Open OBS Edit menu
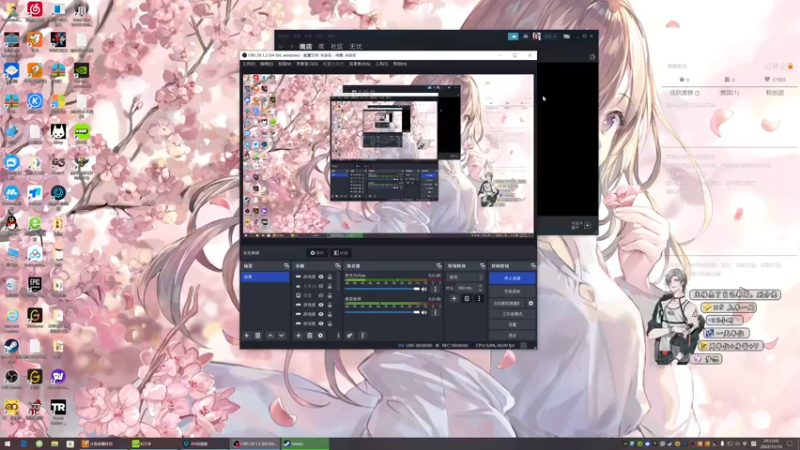Screen dimensions: 800x450 tap(266, 64)
